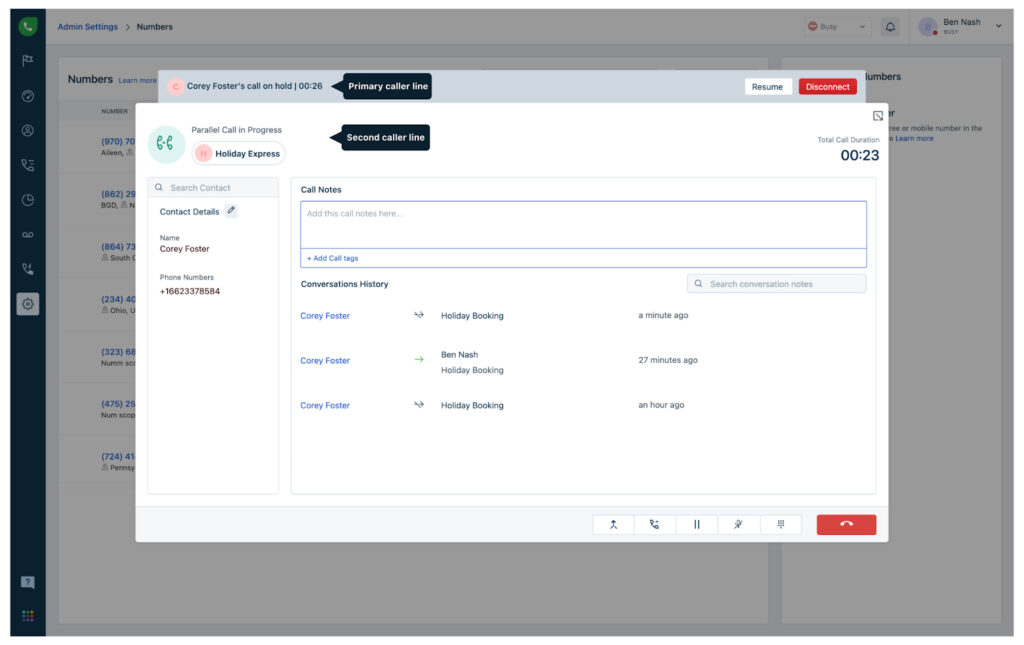1024x645 pixels.
Task: Click the add call icon button
Action: (x=655, y=524)
